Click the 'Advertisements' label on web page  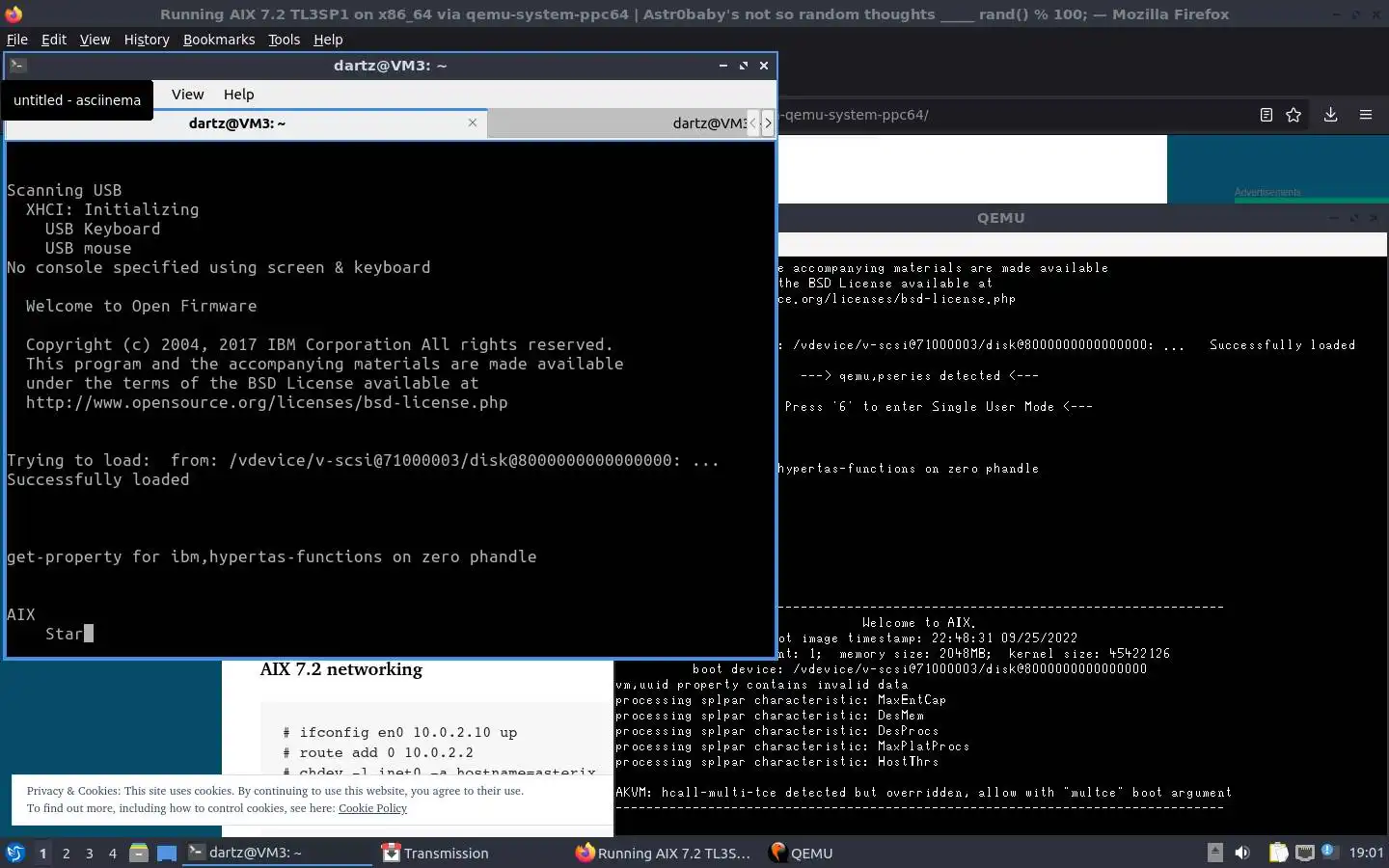click(1267, 193)
